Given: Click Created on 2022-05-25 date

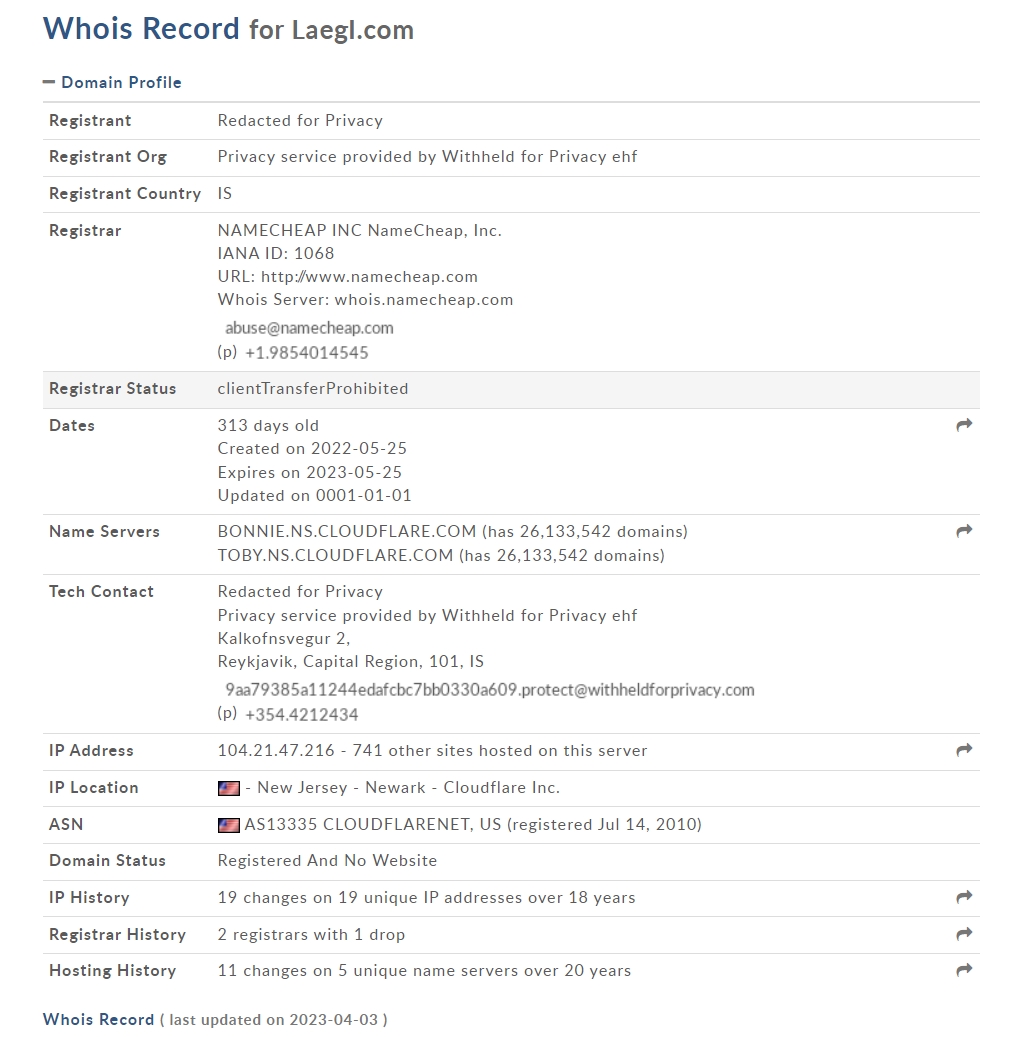Looking at the screenshot, I should [x=312, y=448].
